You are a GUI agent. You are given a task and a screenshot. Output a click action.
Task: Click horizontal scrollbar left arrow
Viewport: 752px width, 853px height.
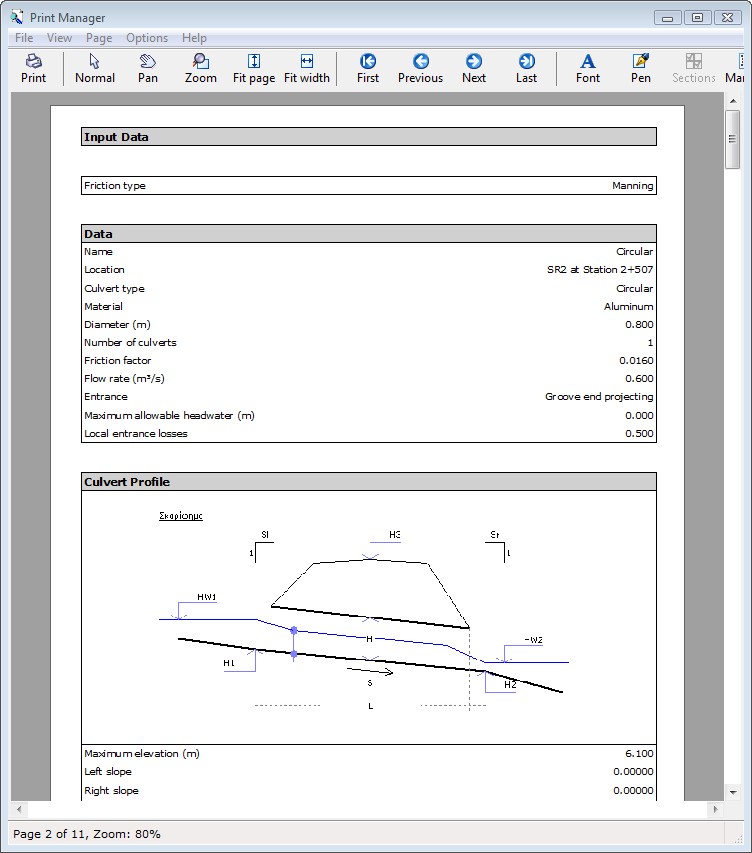tap(19, 809)
